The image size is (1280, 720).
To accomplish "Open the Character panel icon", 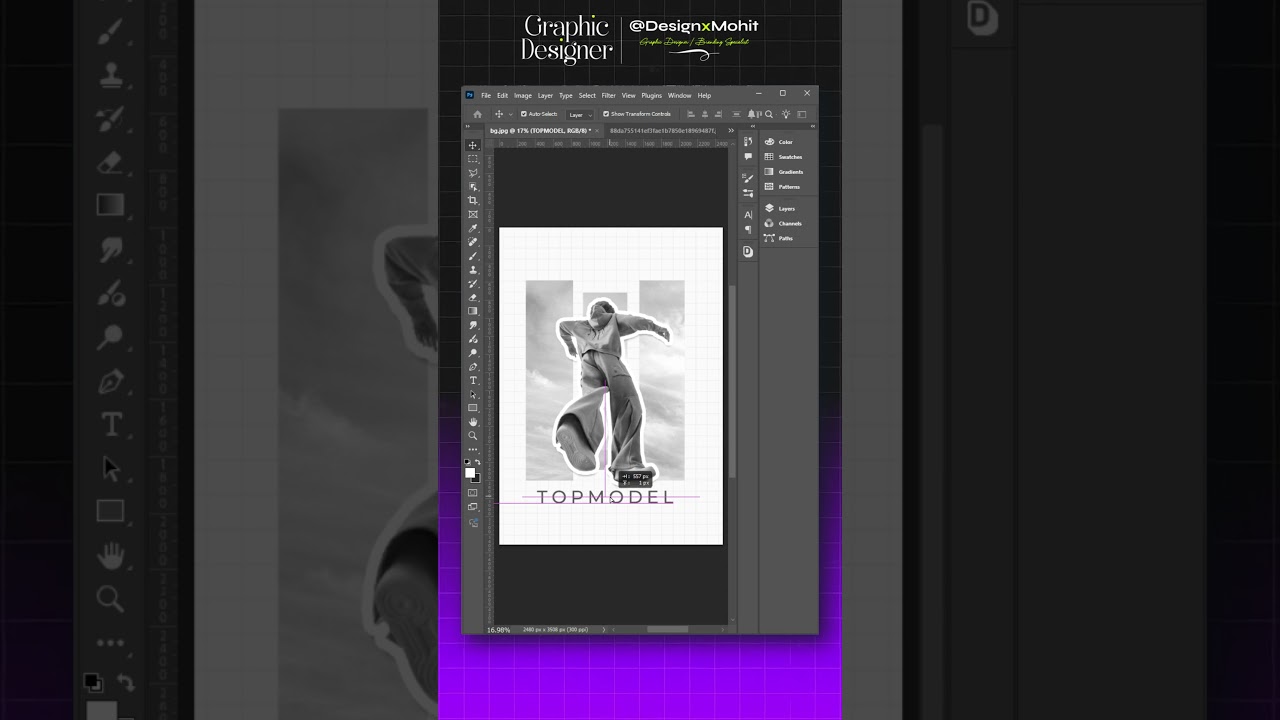I will coord(748,215).
